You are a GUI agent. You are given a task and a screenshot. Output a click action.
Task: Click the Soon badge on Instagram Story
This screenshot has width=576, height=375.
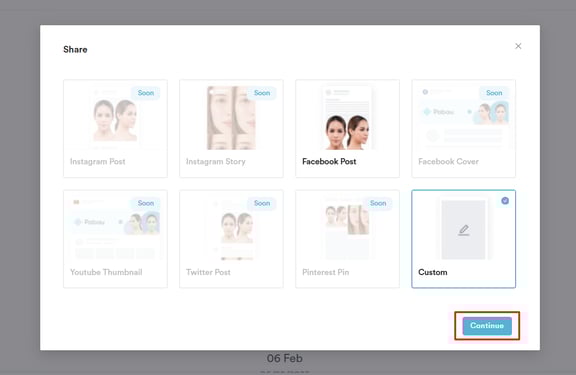(x=262, y=93)
